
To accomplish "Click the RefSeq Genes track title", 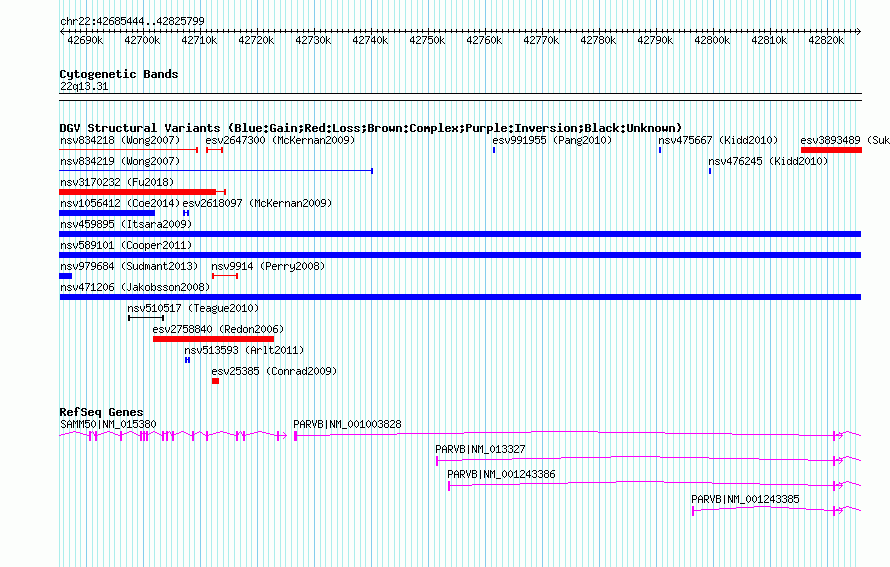I will coord(102,412).
